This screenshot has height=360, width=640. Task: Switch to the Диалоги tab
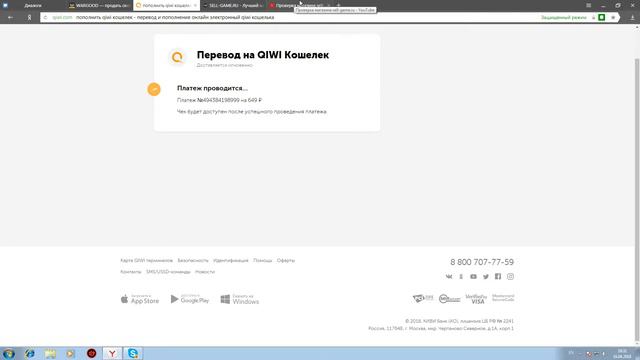(33, 5)
